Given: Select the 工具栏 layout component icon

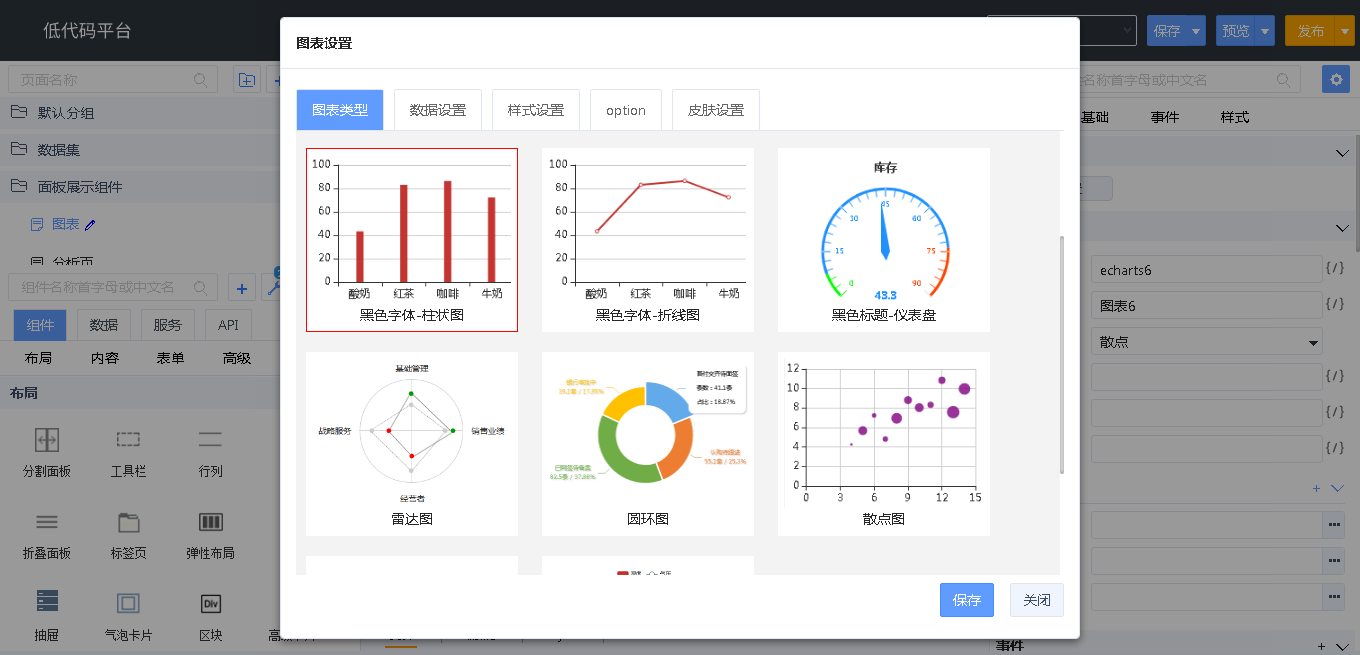Looking at the screenshot, I should coord(128,439).
